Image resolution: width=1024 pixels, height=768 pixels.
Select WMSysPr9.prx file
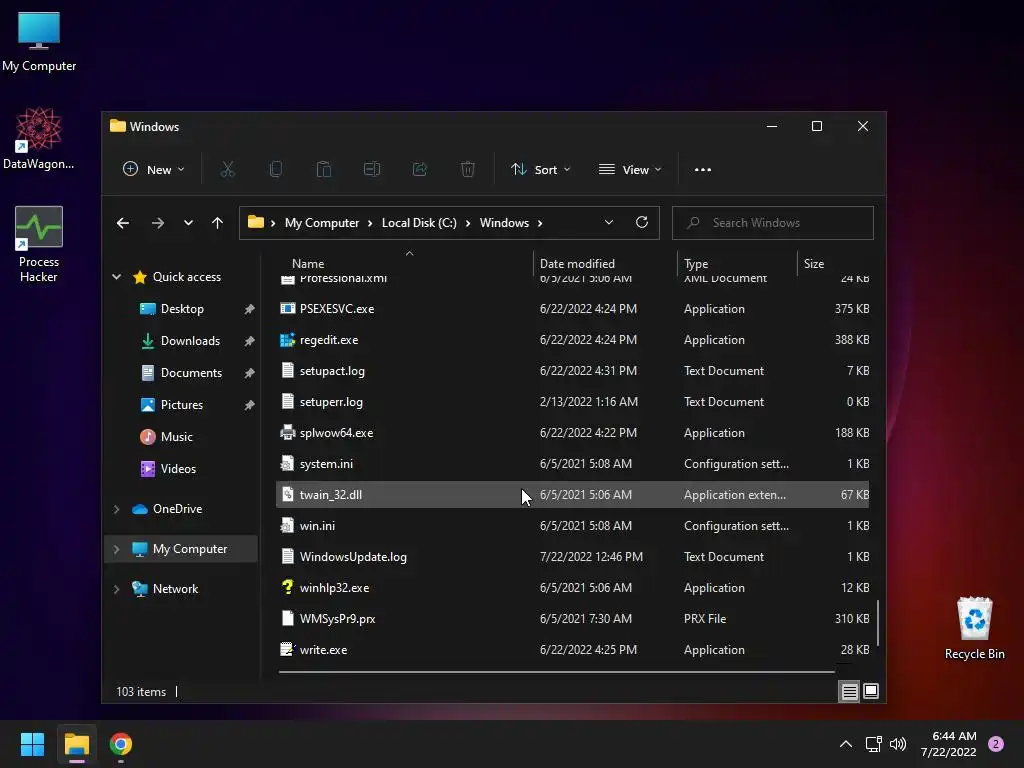573,619
